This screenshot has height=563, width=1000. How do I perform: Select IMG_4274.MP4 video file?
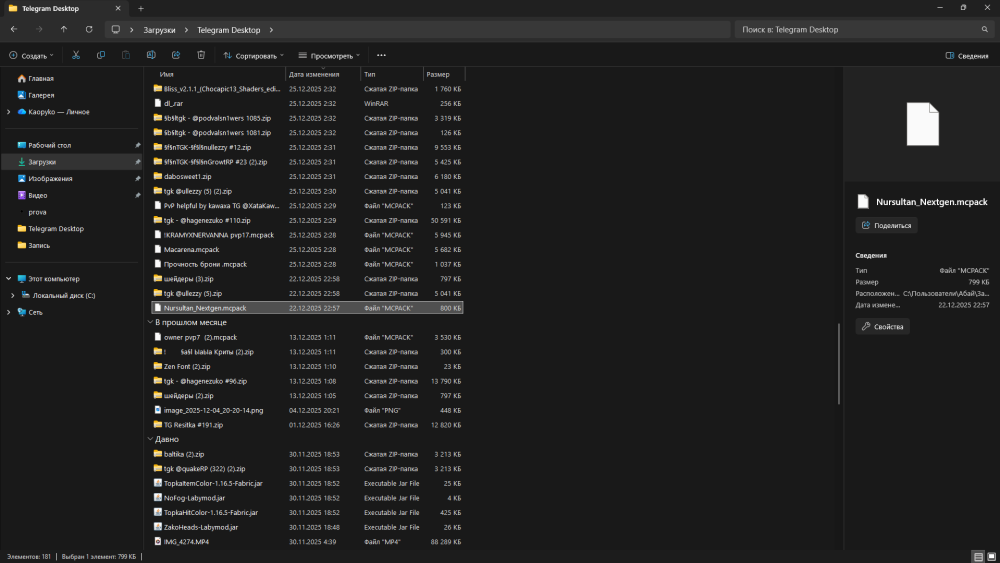click(307, 542)
